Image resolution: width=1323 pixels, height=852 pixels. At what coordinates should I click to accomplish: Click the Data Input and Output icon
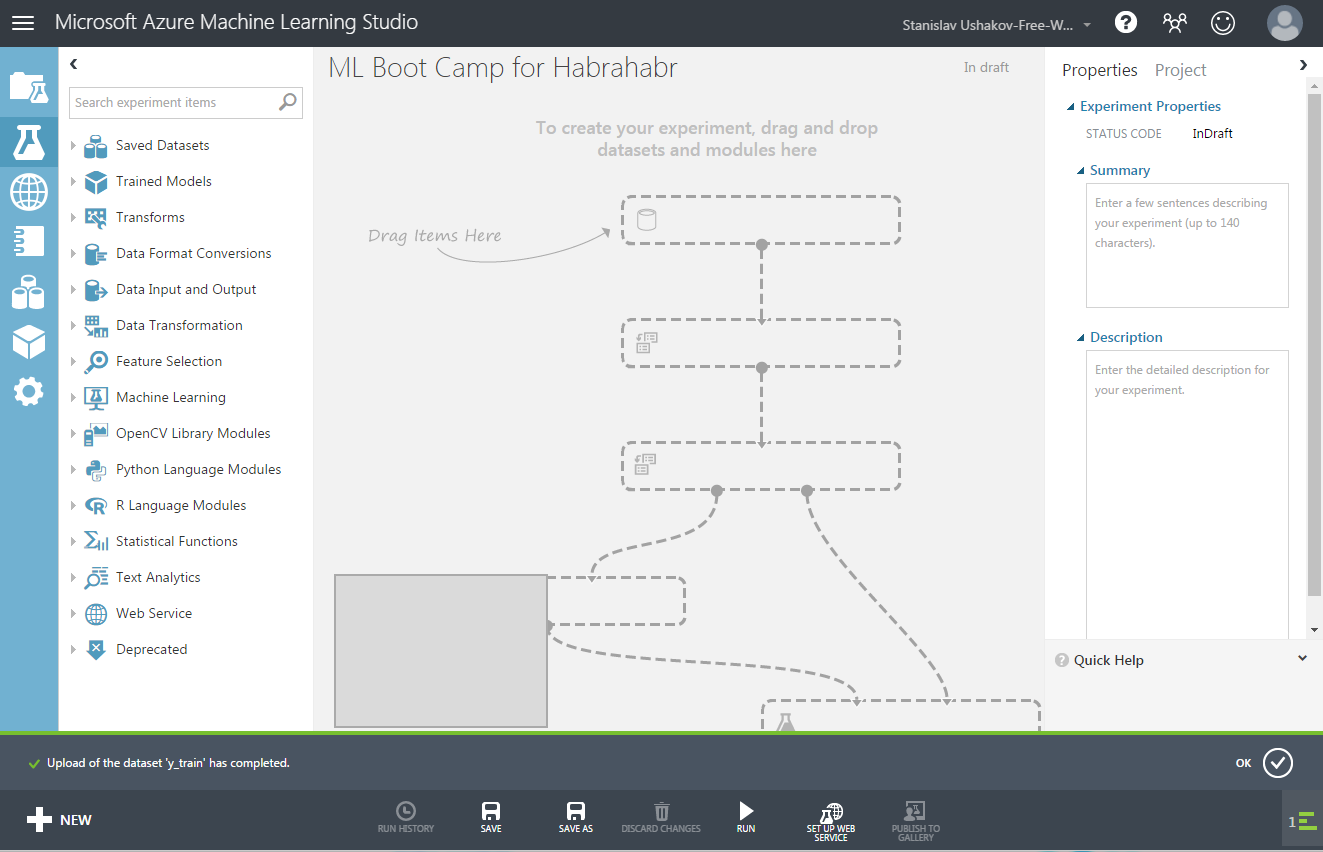tap(96, 290)
